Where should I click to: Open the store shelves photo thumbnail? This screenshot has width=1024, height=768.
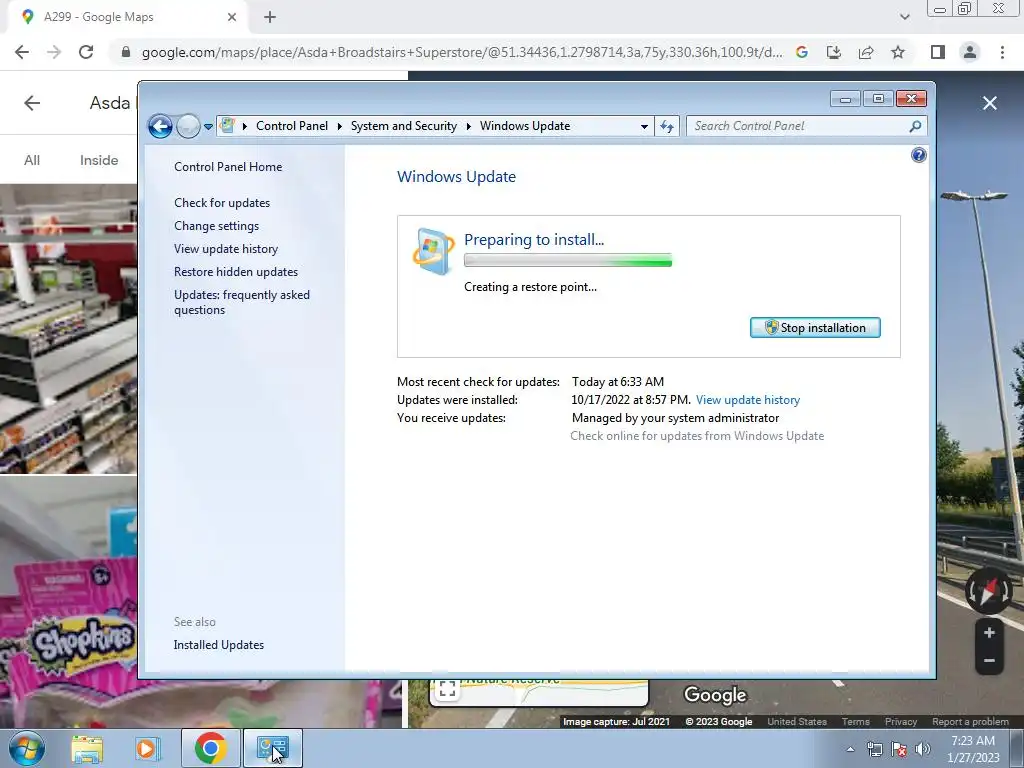69,328
